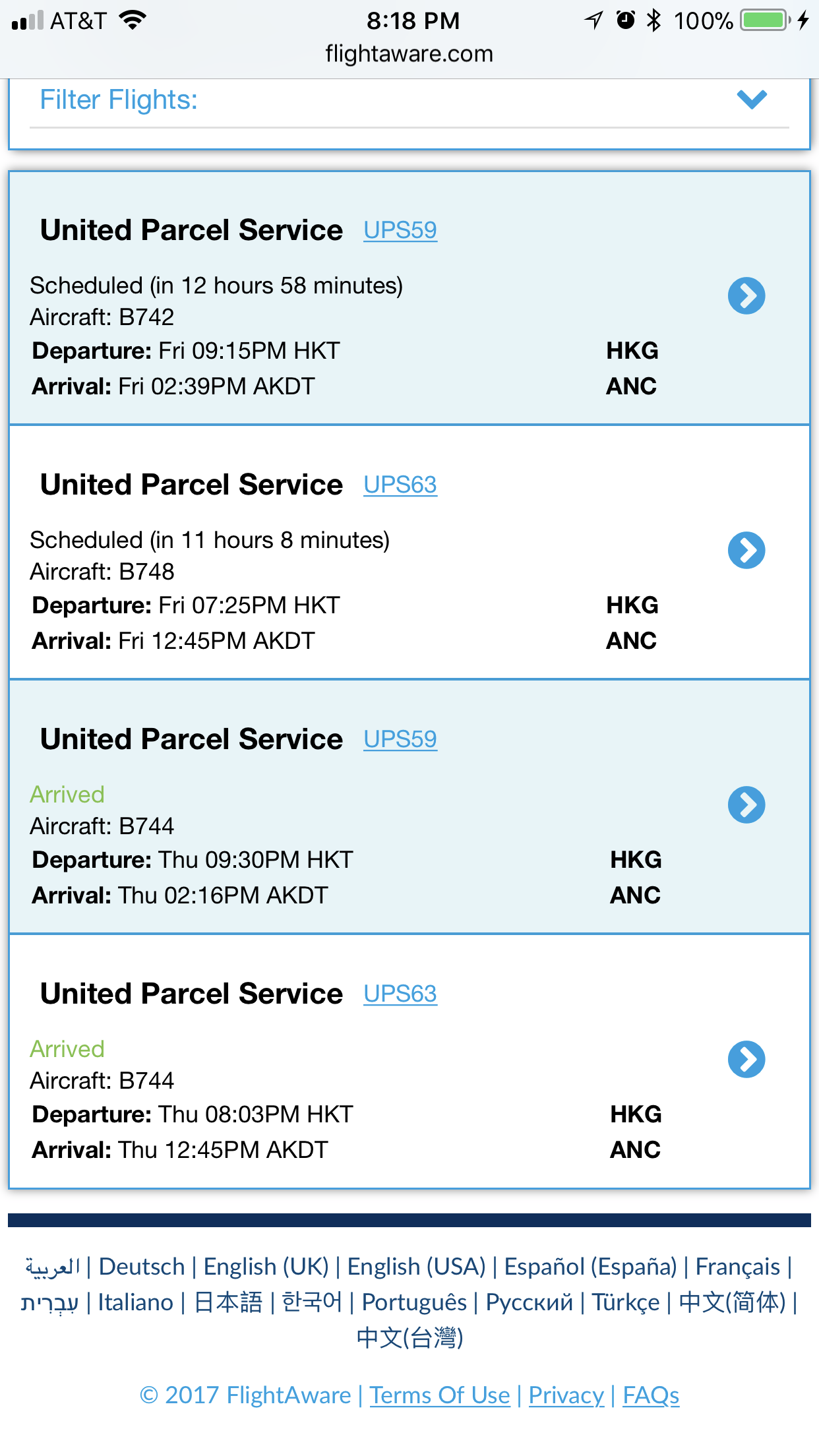Open the FAQs footer link
The height and width of the screenshot is (1456, 819).
651,1395
